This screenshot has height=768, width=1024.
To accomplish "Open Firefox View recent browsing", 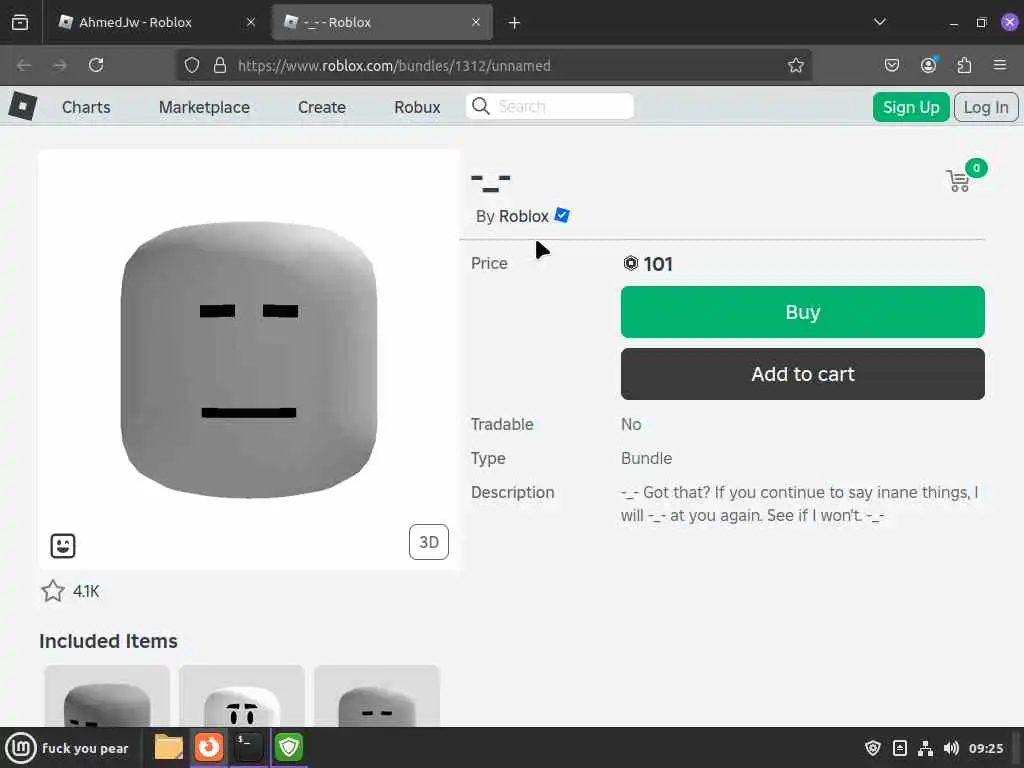I will coord(20,22).
